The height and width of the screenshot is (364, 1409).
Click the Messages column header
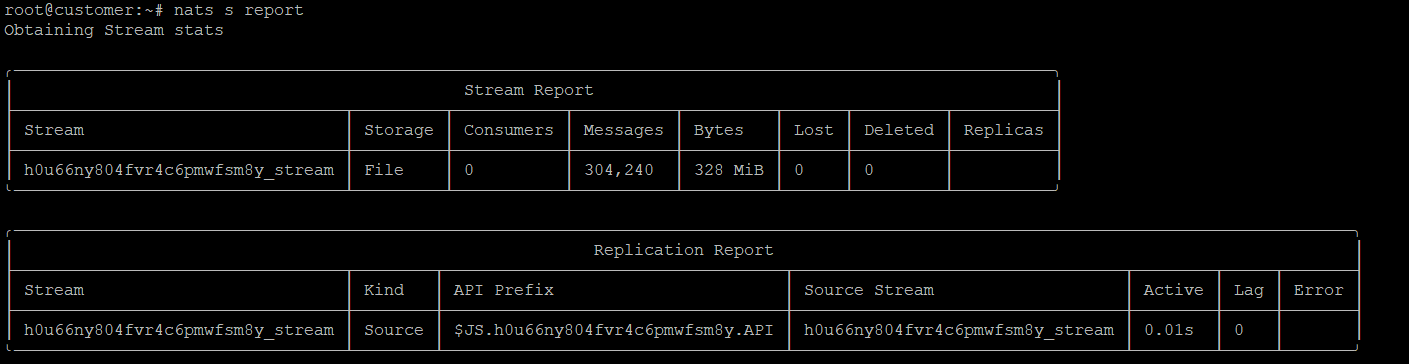click(624, 130)
